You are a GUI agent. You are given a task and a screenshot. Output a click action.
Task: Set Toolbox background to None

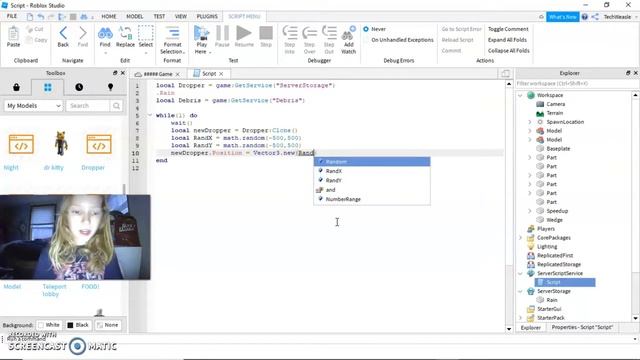point(108,325)
